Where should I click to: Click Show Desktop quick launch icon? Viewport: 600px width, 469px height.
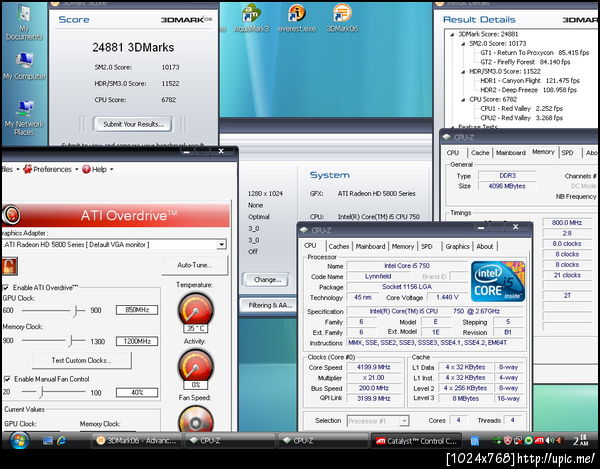point(48,441)
